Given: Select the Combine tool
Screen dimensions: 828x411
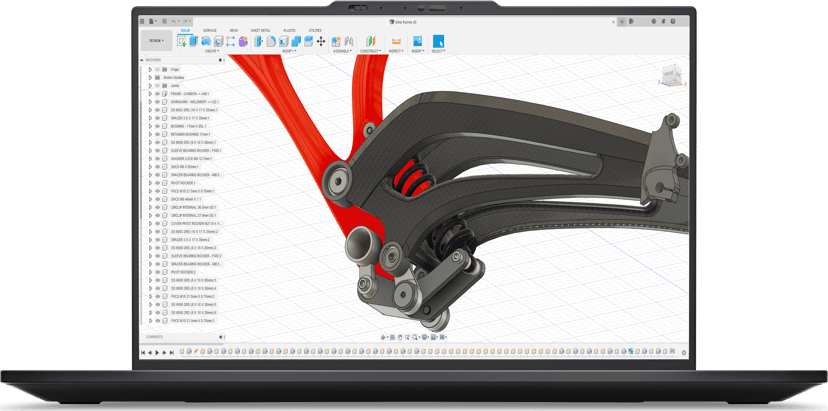Looking at the screenshot, I should pos(296,41).
